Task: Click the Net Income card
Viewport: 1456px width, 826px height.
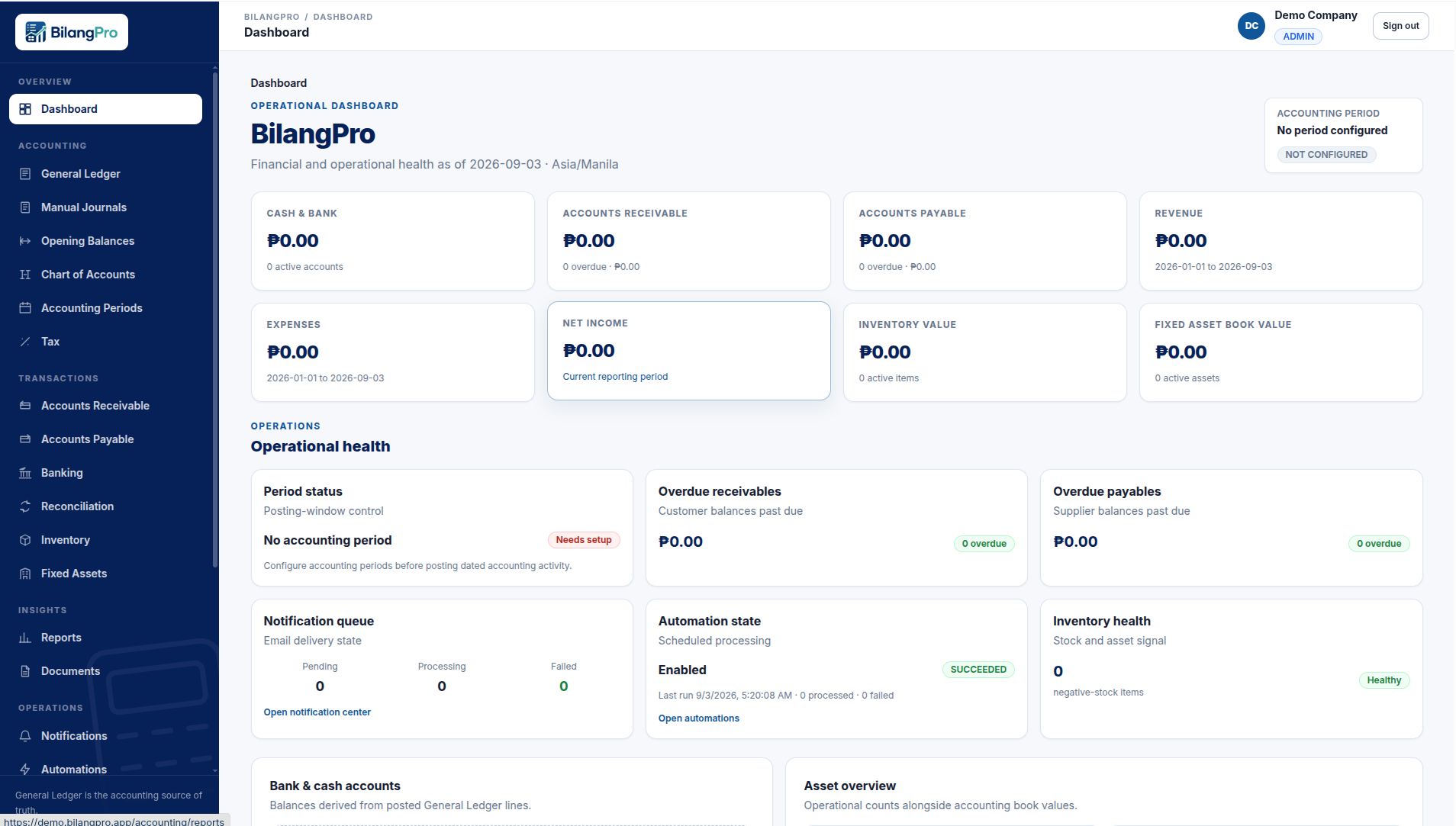Action: 688,351
